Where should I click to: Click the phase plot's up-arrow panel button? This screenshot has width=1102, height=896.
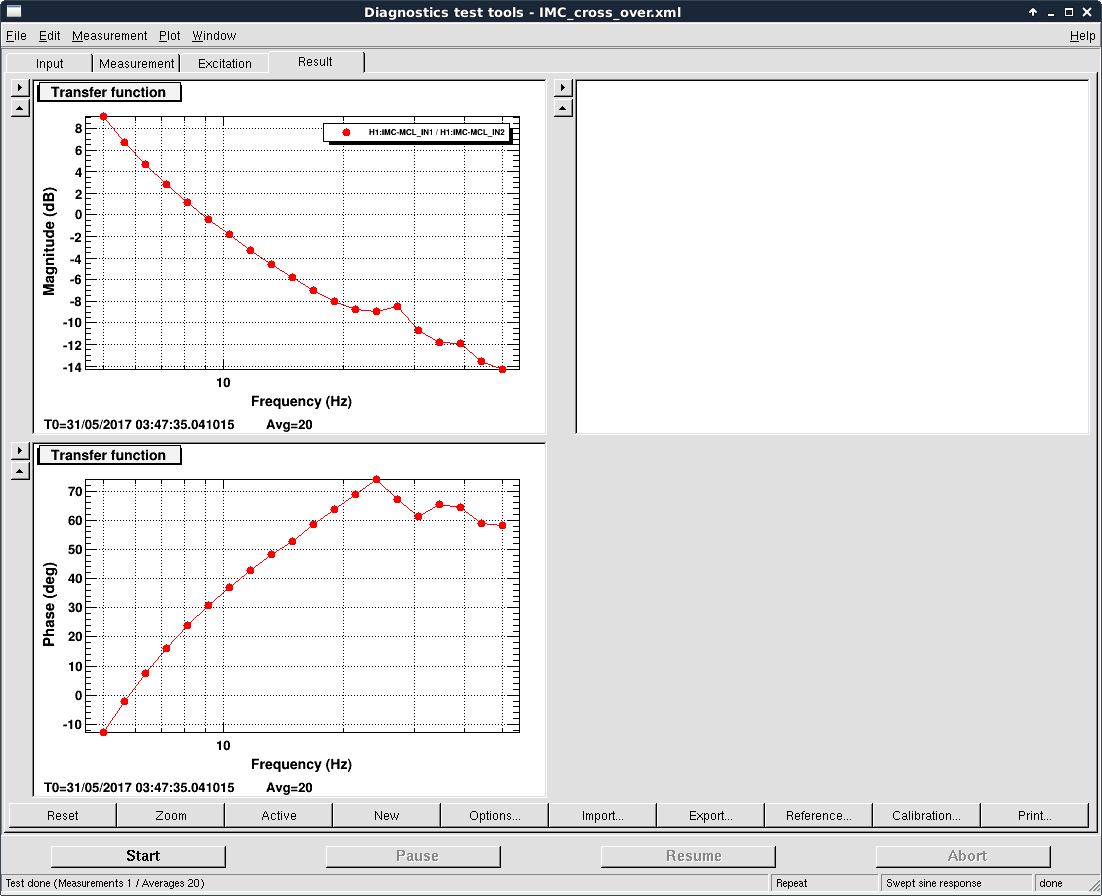(x=20, y=471)
